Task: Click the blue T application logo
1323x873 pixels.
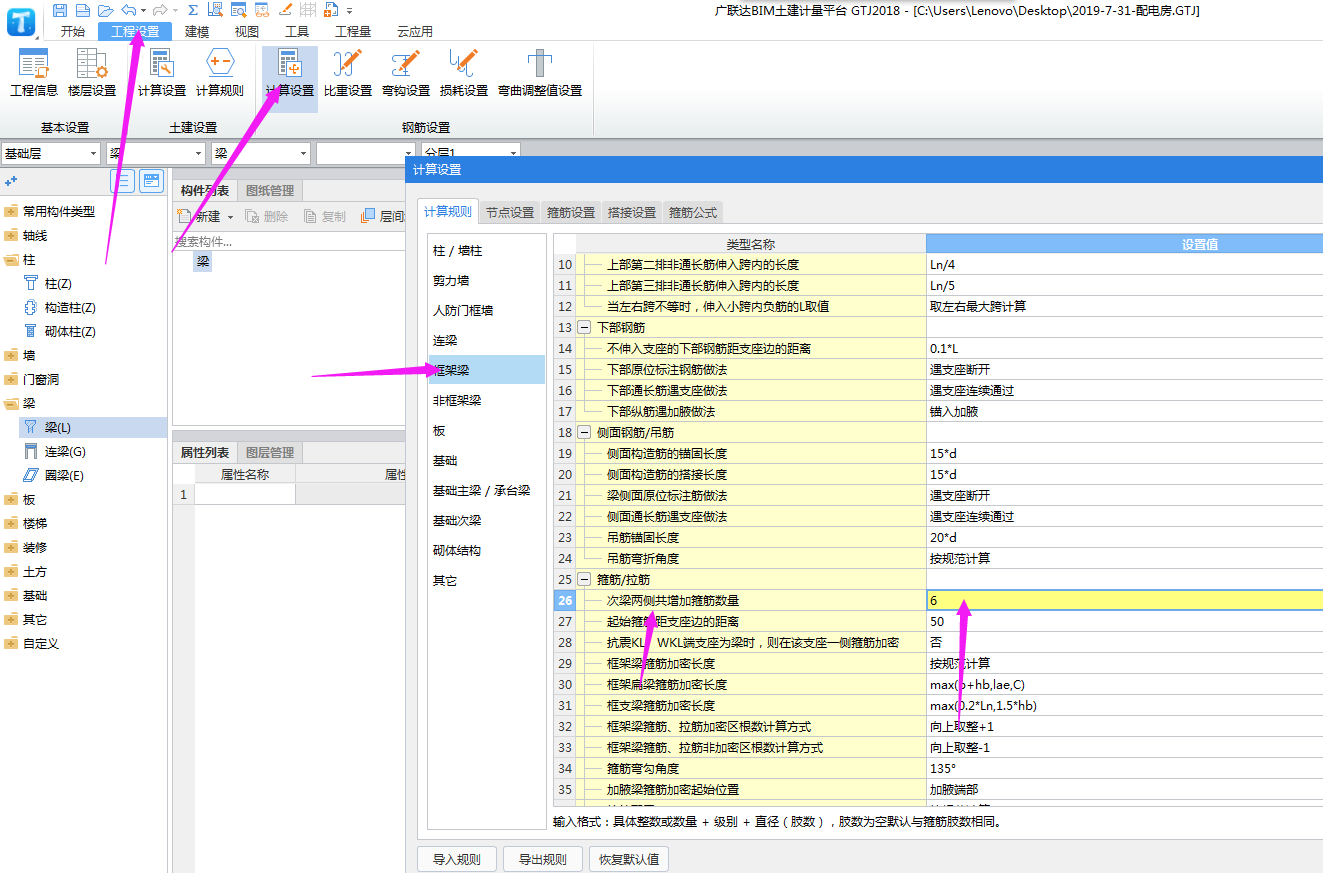Action: (20, 20)
